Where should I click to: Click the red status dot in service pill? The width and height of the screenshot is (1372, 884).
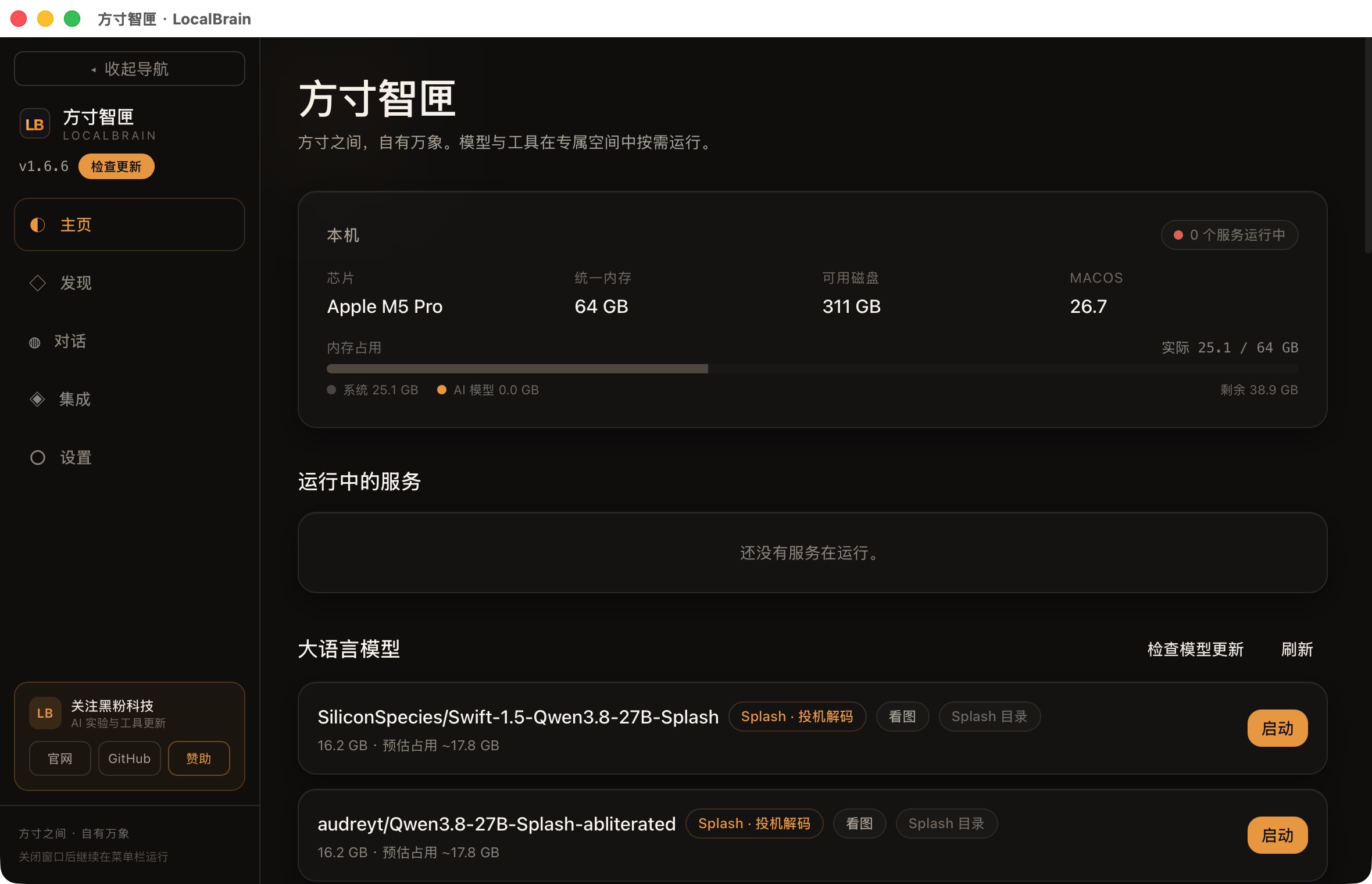click(1178, 235)
